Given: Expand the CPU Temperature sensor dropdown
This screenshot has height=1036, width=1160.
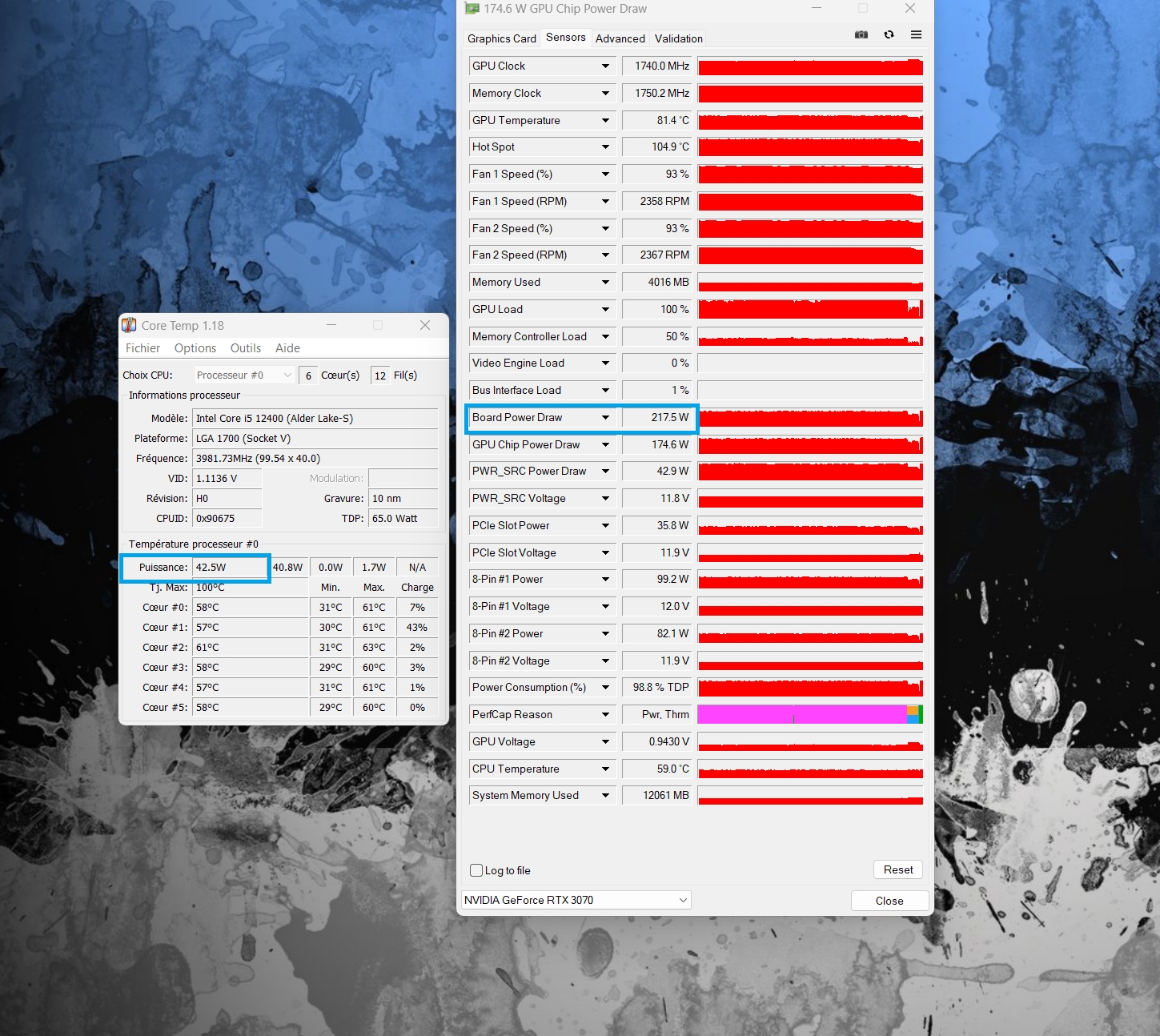Looking at the screenshot, I should point(605,769).
